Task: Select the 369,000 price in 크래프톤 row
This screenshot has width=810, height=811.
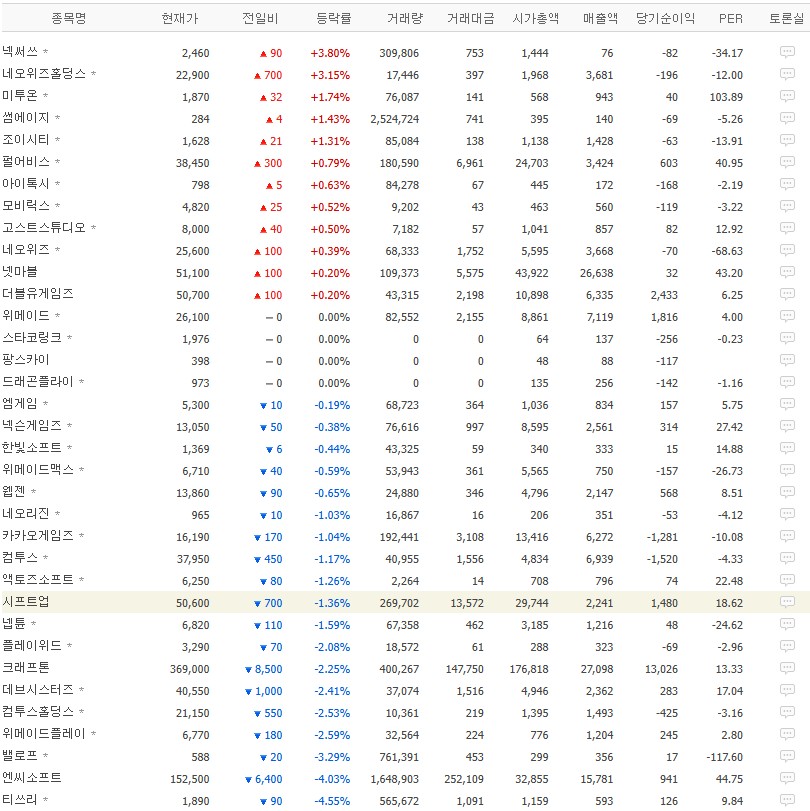Action: (x=189, y=669)
